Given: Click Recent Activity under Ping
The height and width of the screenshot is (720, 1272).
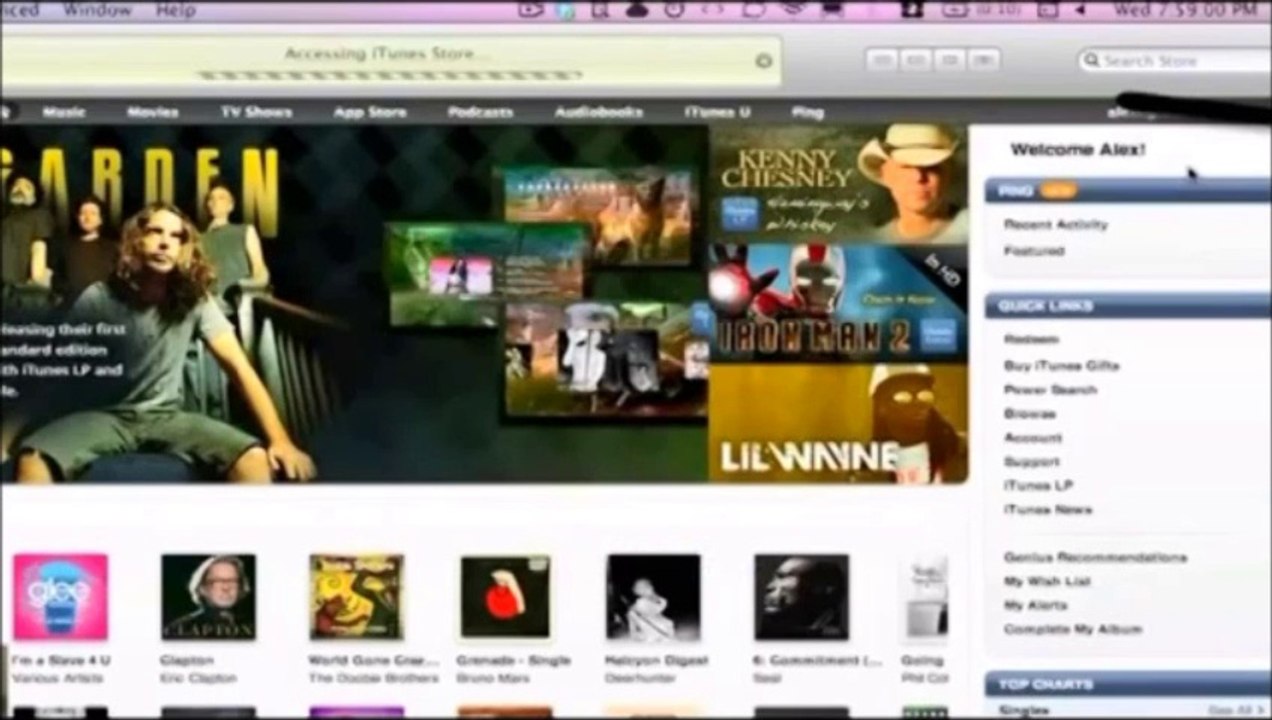Looking at the screenshot, I should 1056,225.
